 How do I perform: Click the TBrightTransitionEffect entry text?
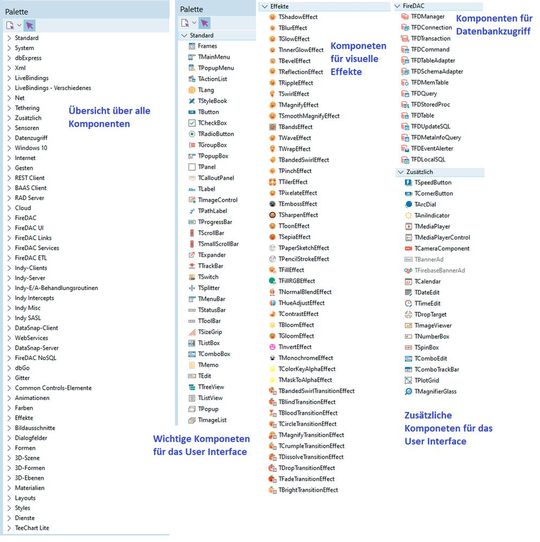[x=308, y=490]
